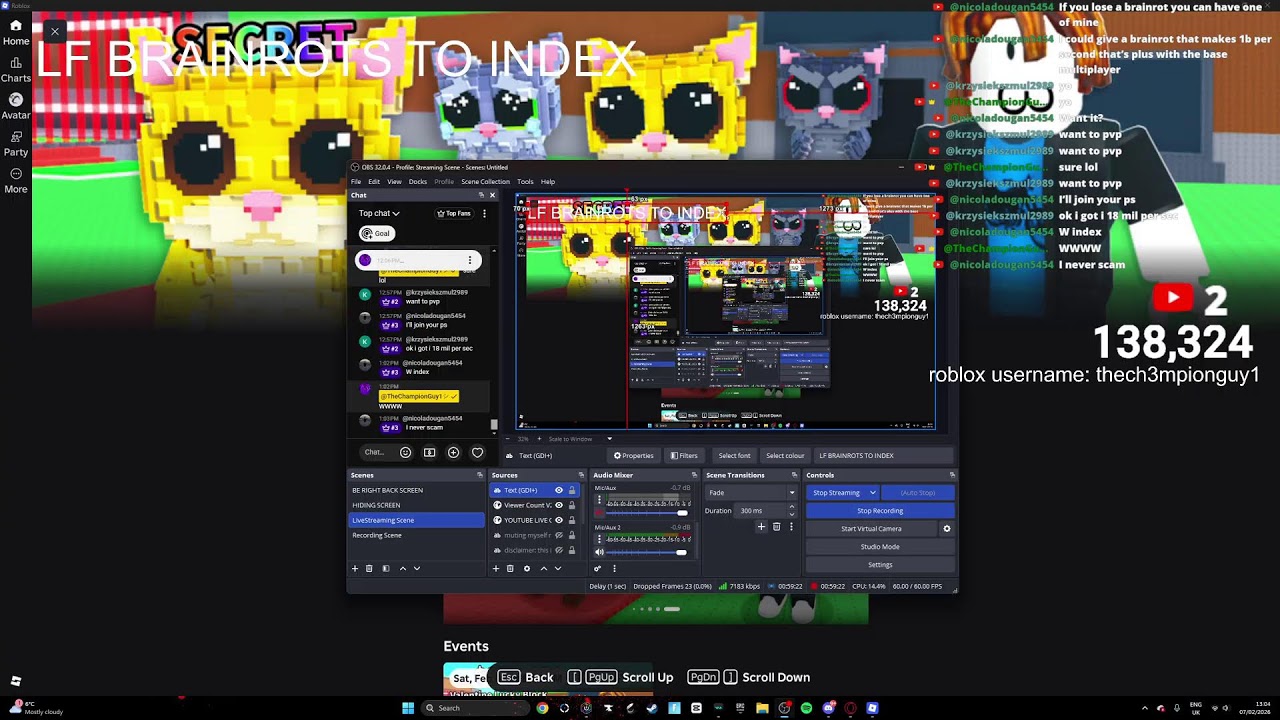Open Stop Streaming dropdown arrow

[873, 492]
